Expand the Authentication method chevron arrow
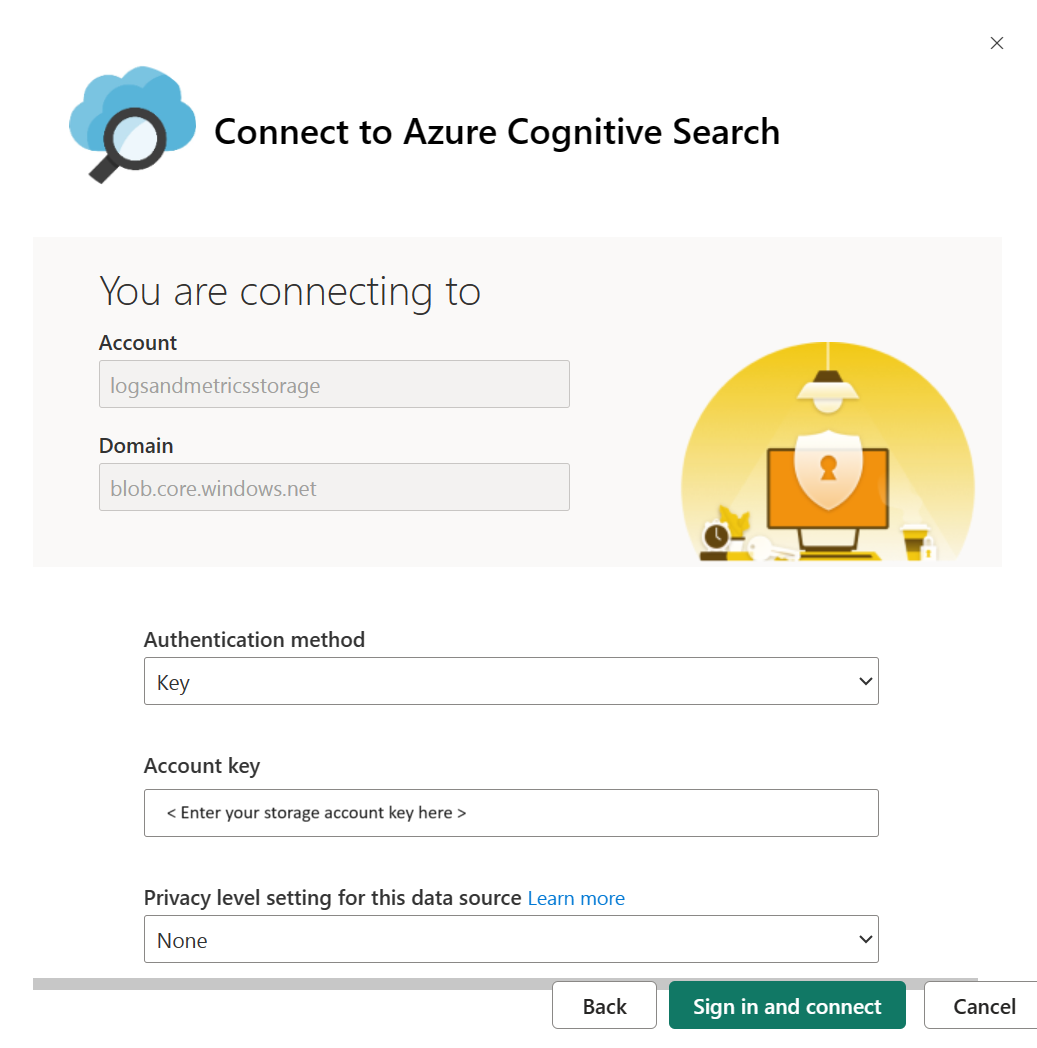Viewport: 1037px width, 1048px height. point(865,681)
